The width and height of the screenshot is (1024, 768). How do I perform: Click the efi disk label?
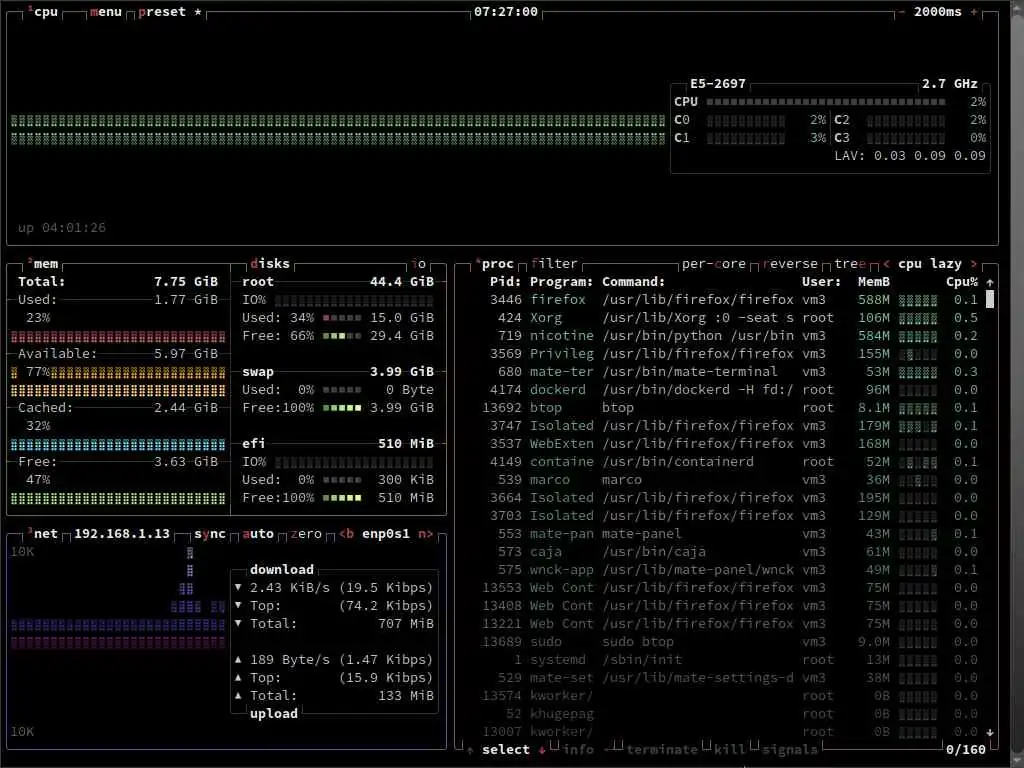point(254,443)
